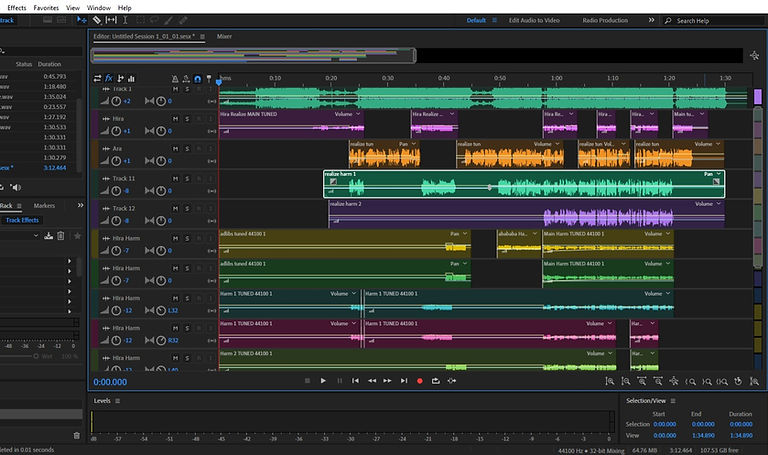Expand panel overflow chevrons beside Markers tab
768x455 pixels.
click(80, 205)
